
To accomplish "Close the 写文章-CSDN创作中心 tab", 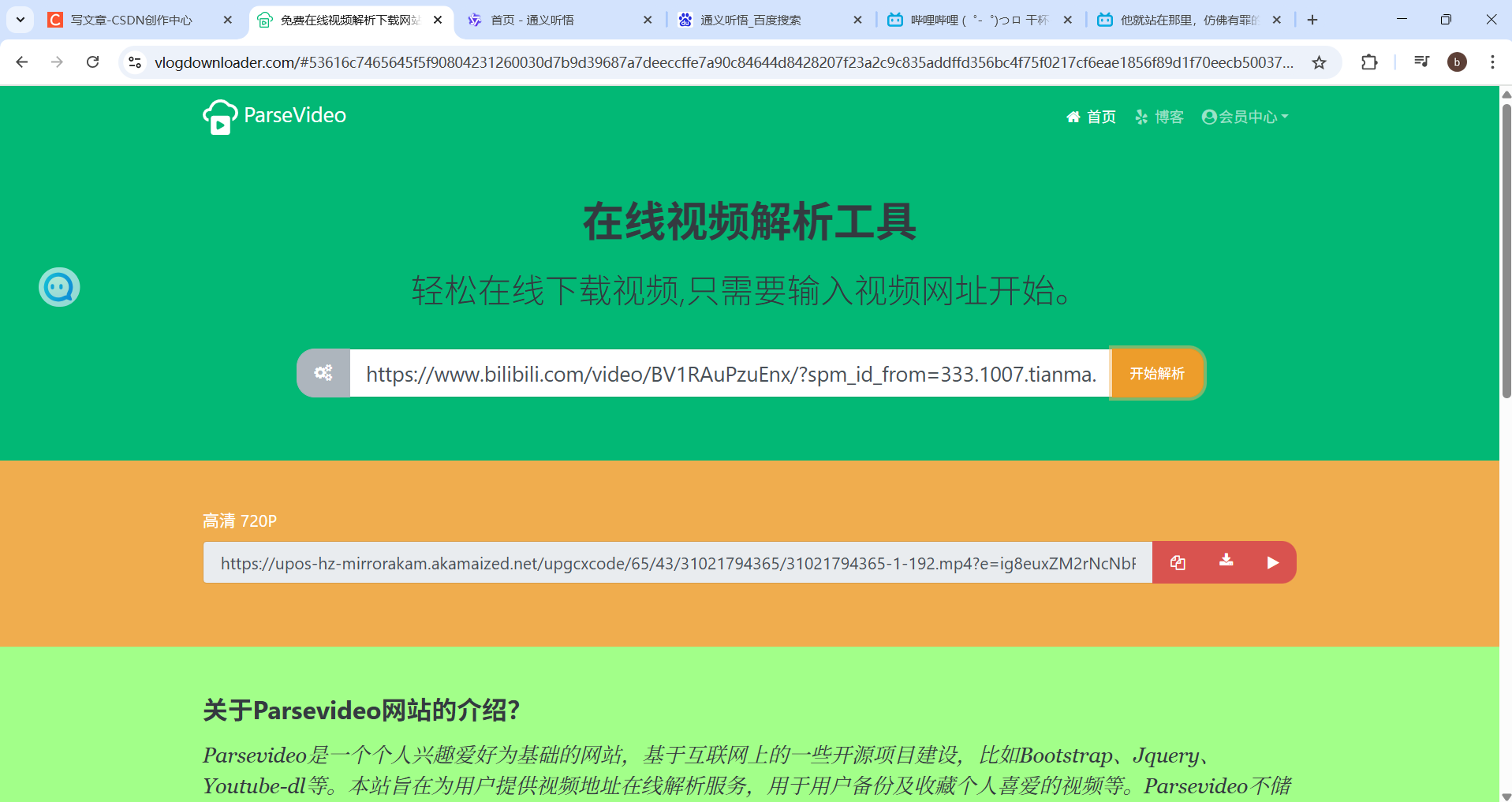I will click(228, 20).
